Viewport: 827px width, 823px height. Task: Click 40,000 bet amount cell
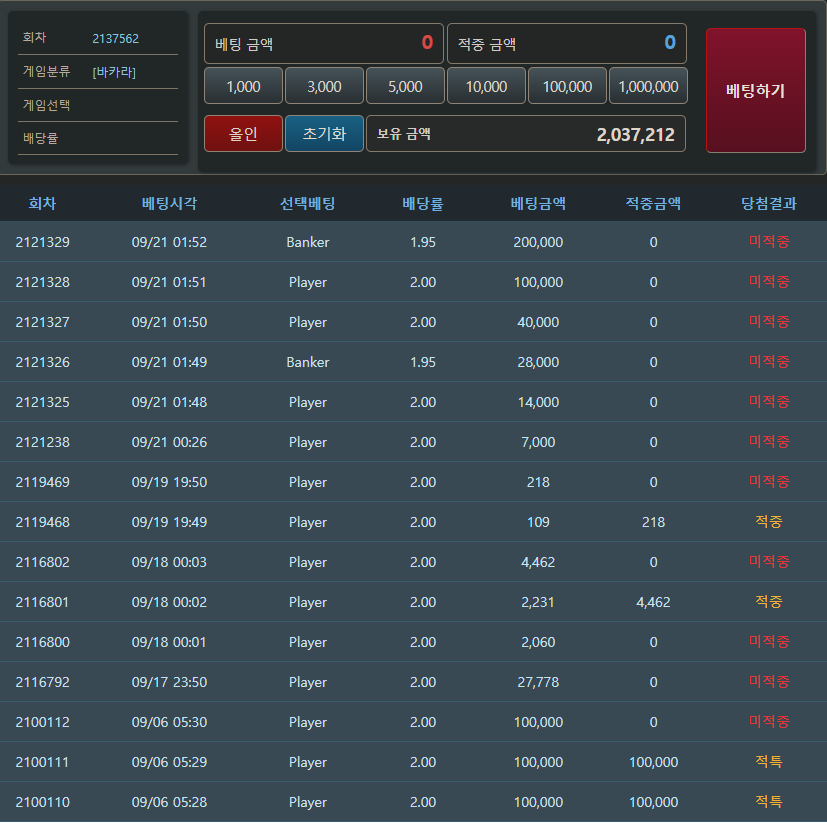[x=538, y=322]
